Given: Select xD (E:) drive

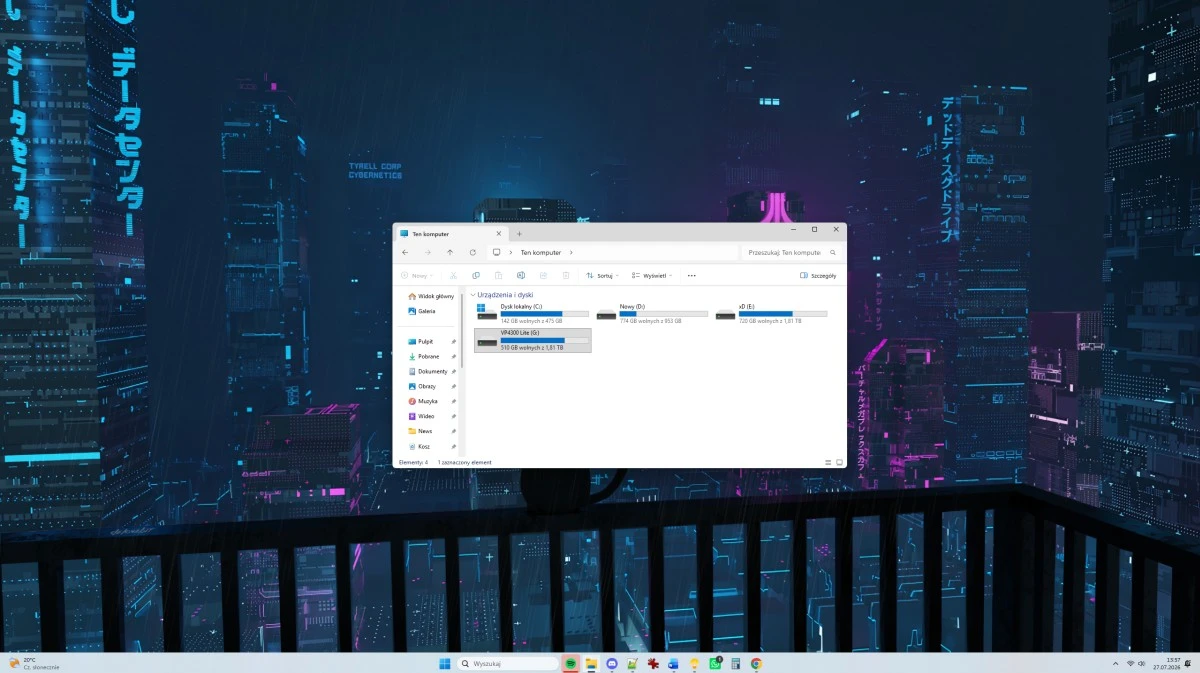Looking at the screenshot, I should pos(771,314).
